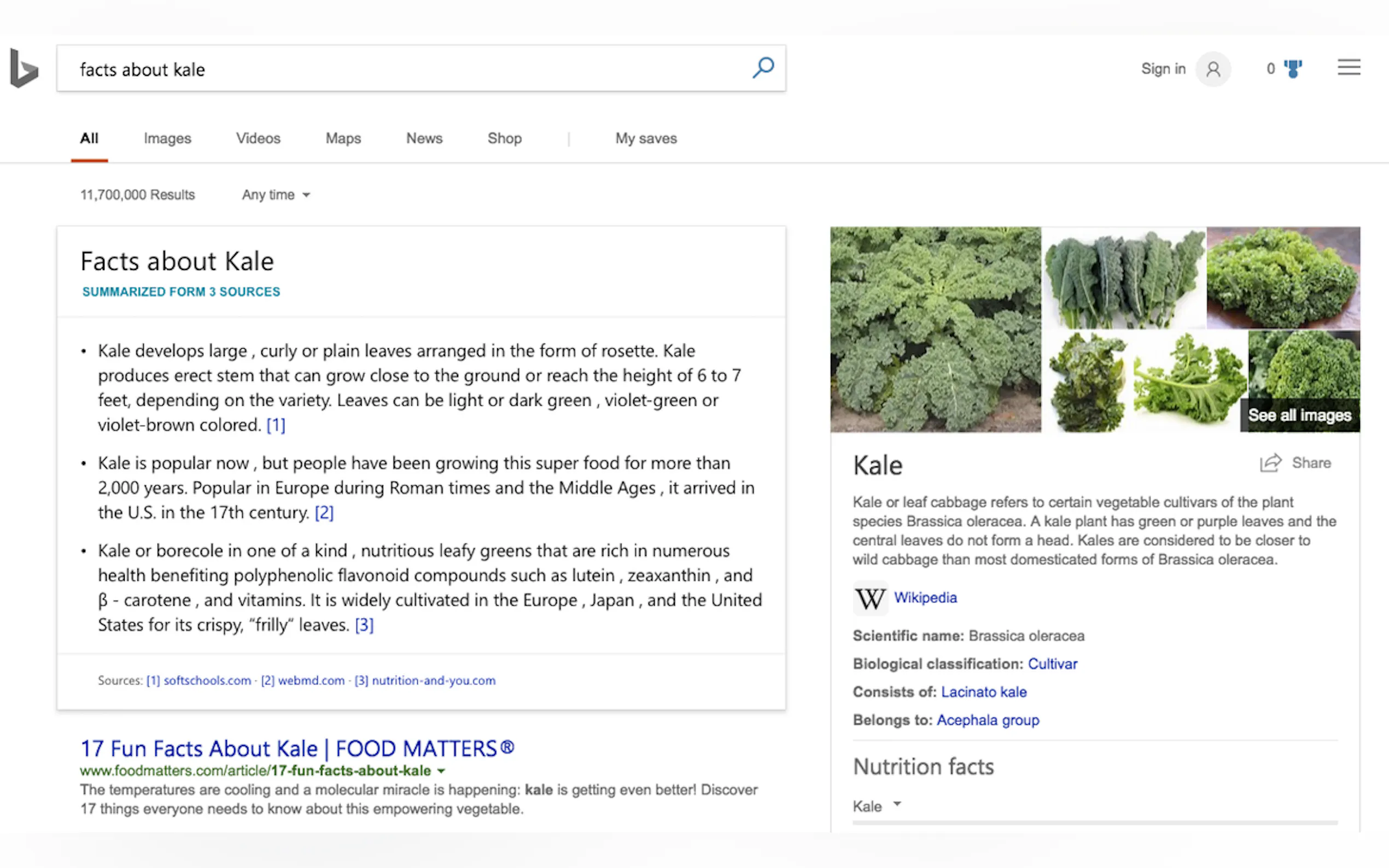This screenshot has height=868, width=1389.
Task: Open the chevron next to the foodmatters.com URL
Action: [x=440, y=771]
